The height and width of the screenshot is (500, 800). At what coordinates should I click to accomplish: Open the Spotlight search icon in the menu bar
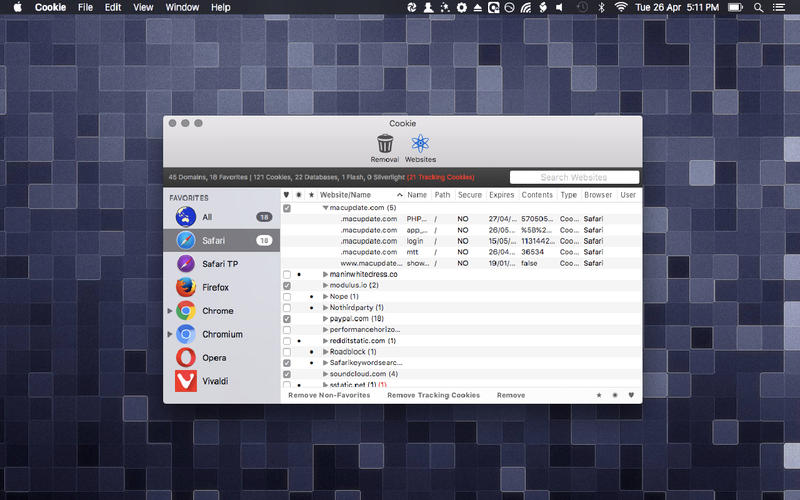[759, 7]
